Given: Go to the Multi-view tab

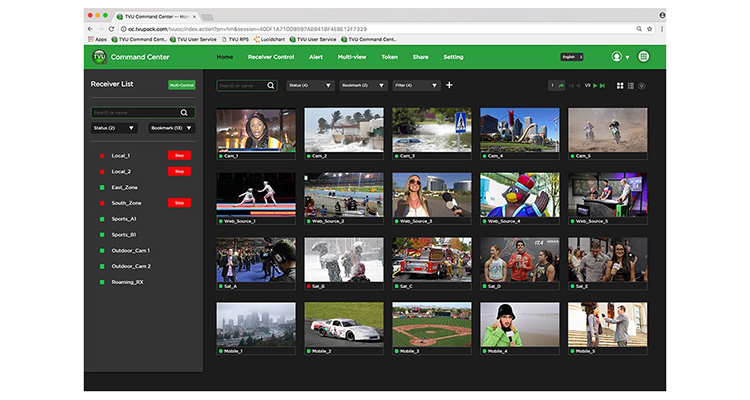Looking at the screenshot, I should pos(352,57).
